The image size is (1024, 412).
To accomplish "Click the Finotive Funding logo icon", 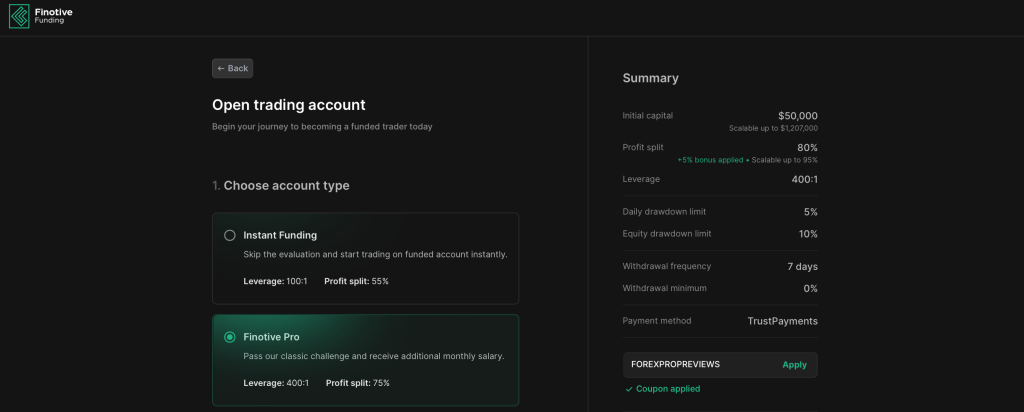I will (x=19, y=16).
